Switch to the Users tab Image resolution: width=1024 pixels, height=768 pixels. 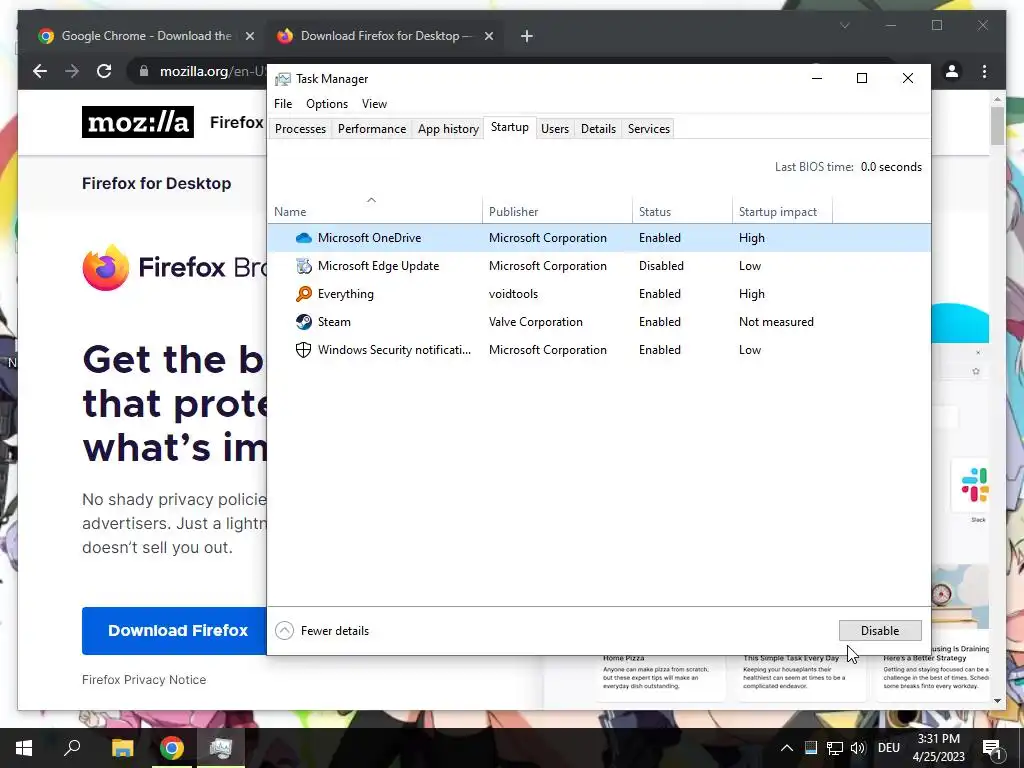(x=554, y=129)
